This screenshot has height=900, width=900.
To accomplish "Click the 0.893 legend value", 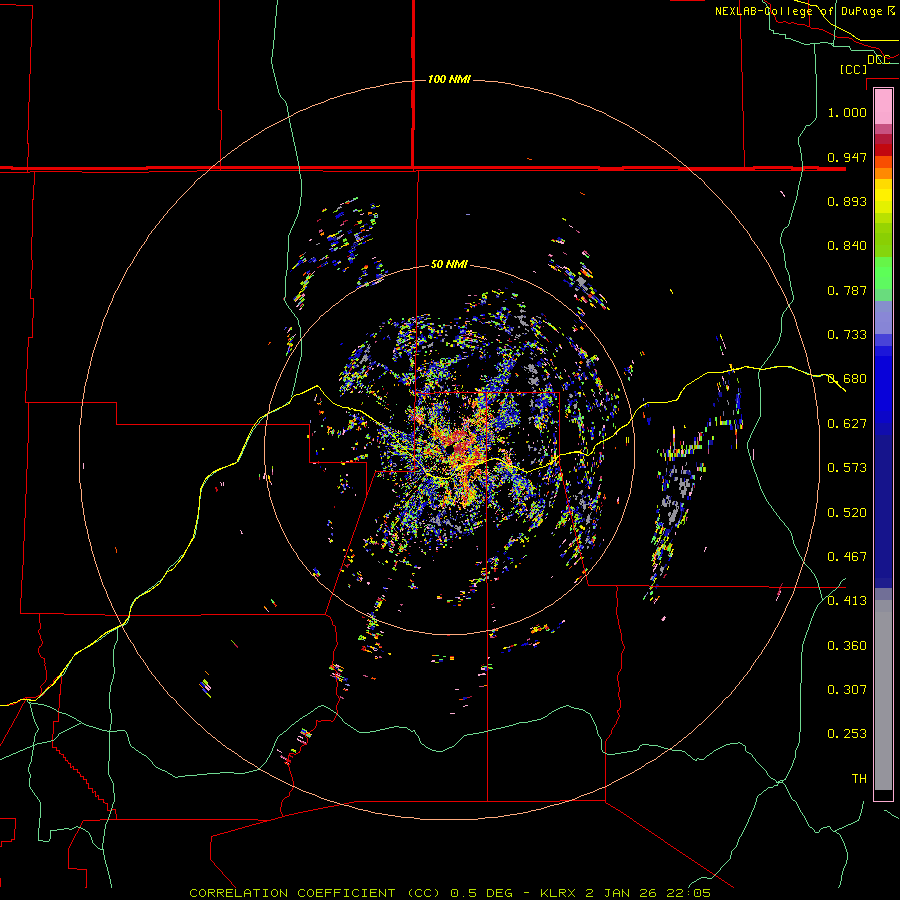I will [847, 201].
